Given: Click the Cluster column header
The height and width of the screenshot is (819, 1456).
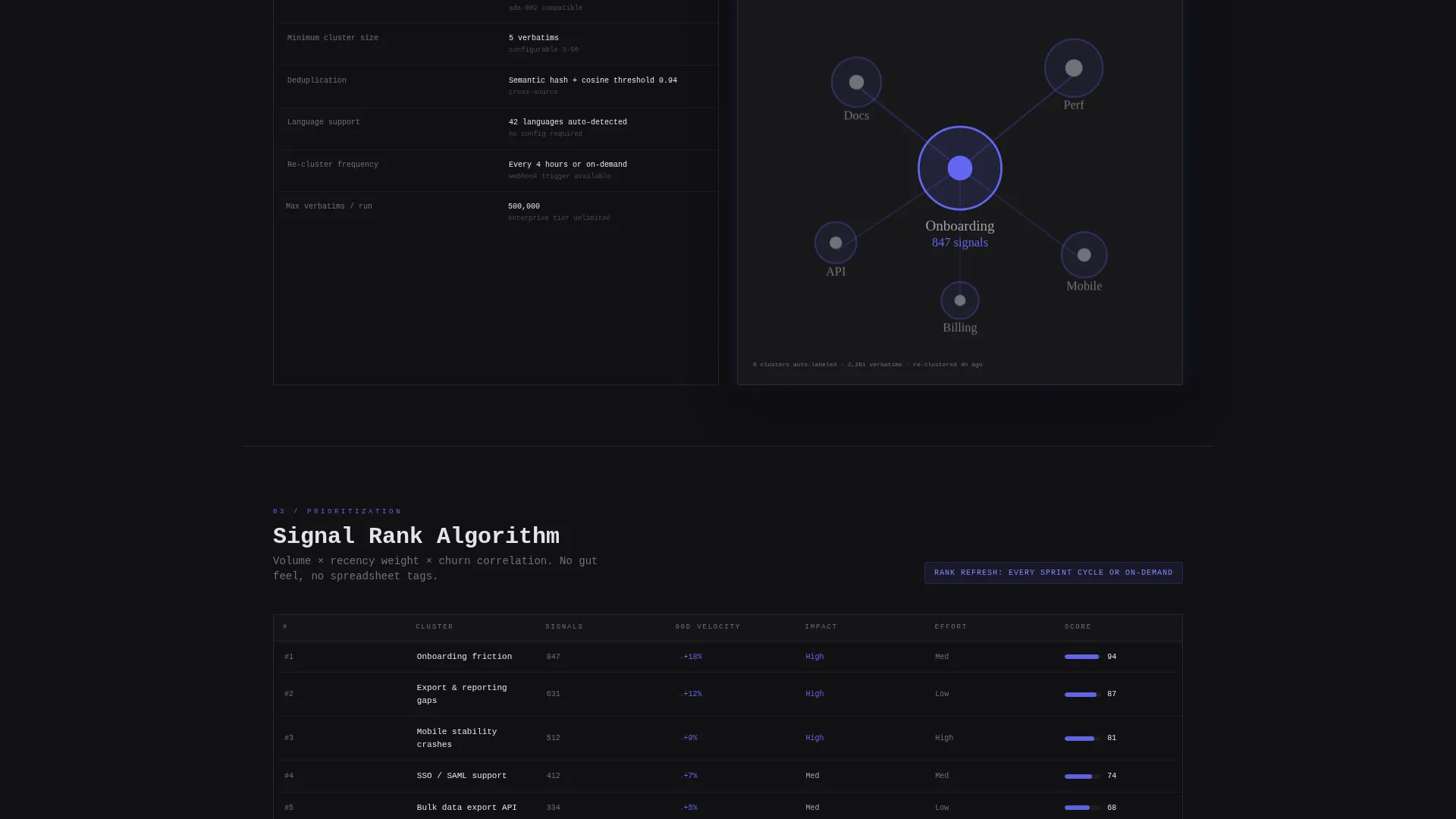Looking at the screenshot, I should 435,627.
